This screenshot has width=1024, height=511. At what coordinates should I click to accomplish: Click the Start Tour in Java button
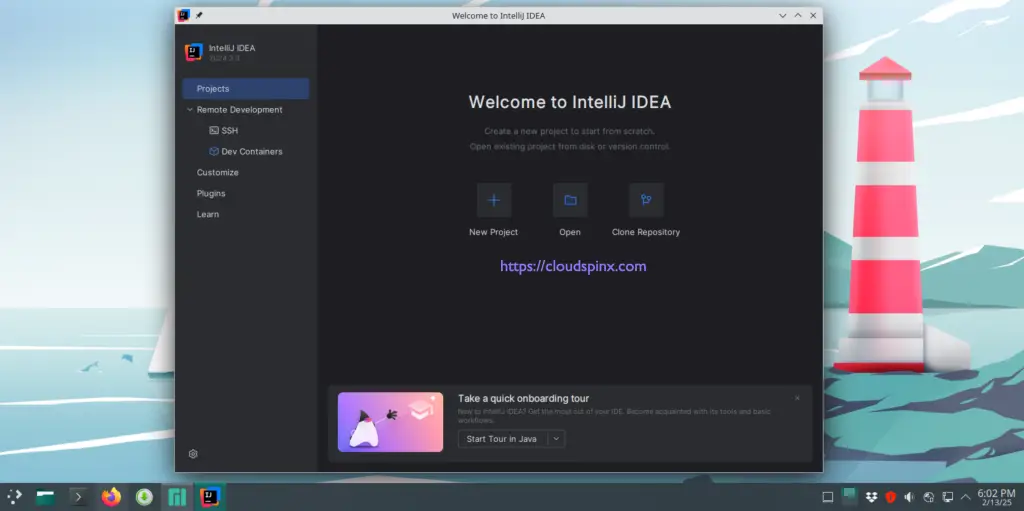[x=502, y=439]
